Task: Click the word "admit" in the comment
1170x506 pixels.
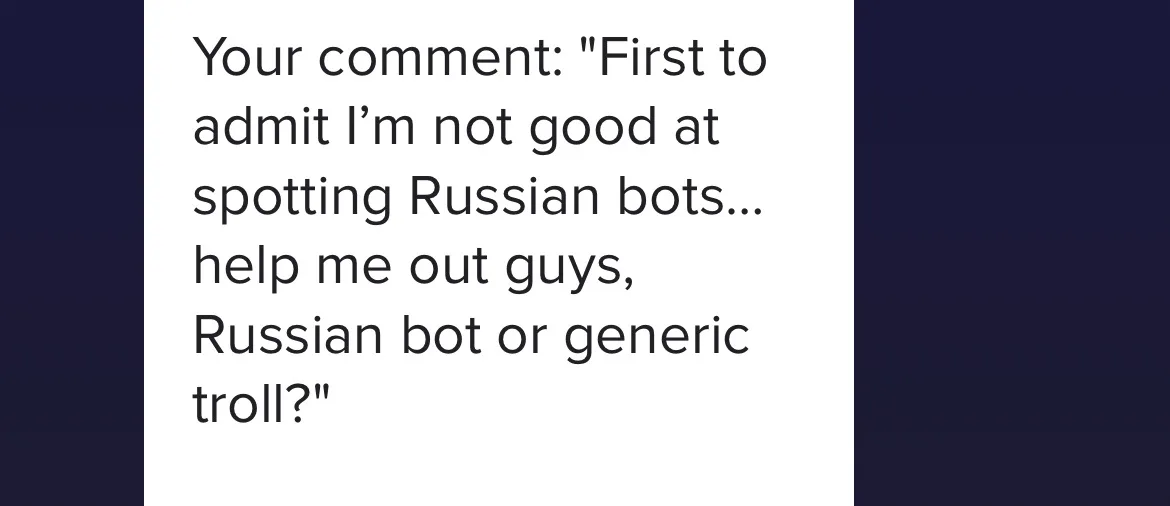Action: (x=260, y=125)
